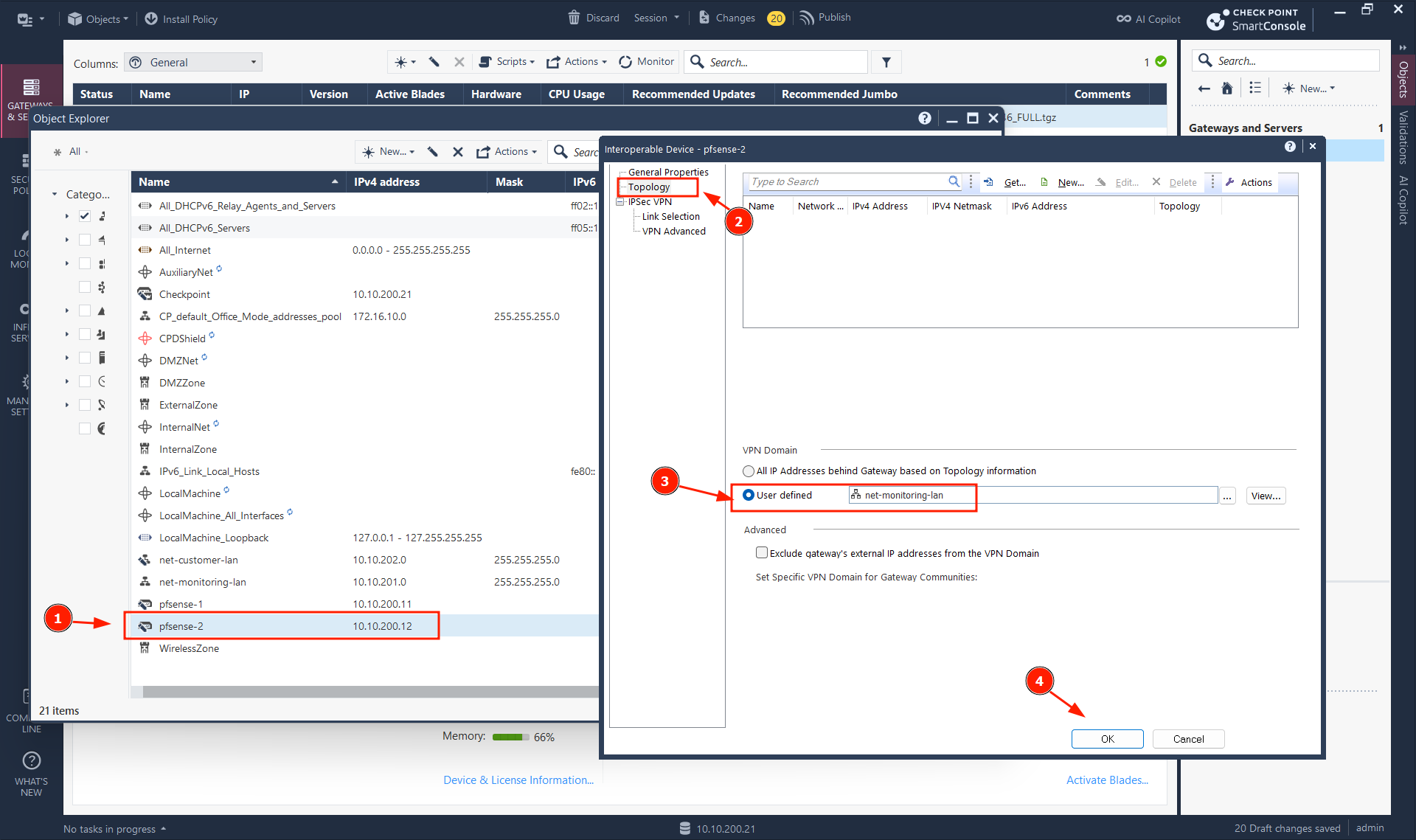Select the User defined radio button
The image size is (1416, 840).
coord(749,495)
